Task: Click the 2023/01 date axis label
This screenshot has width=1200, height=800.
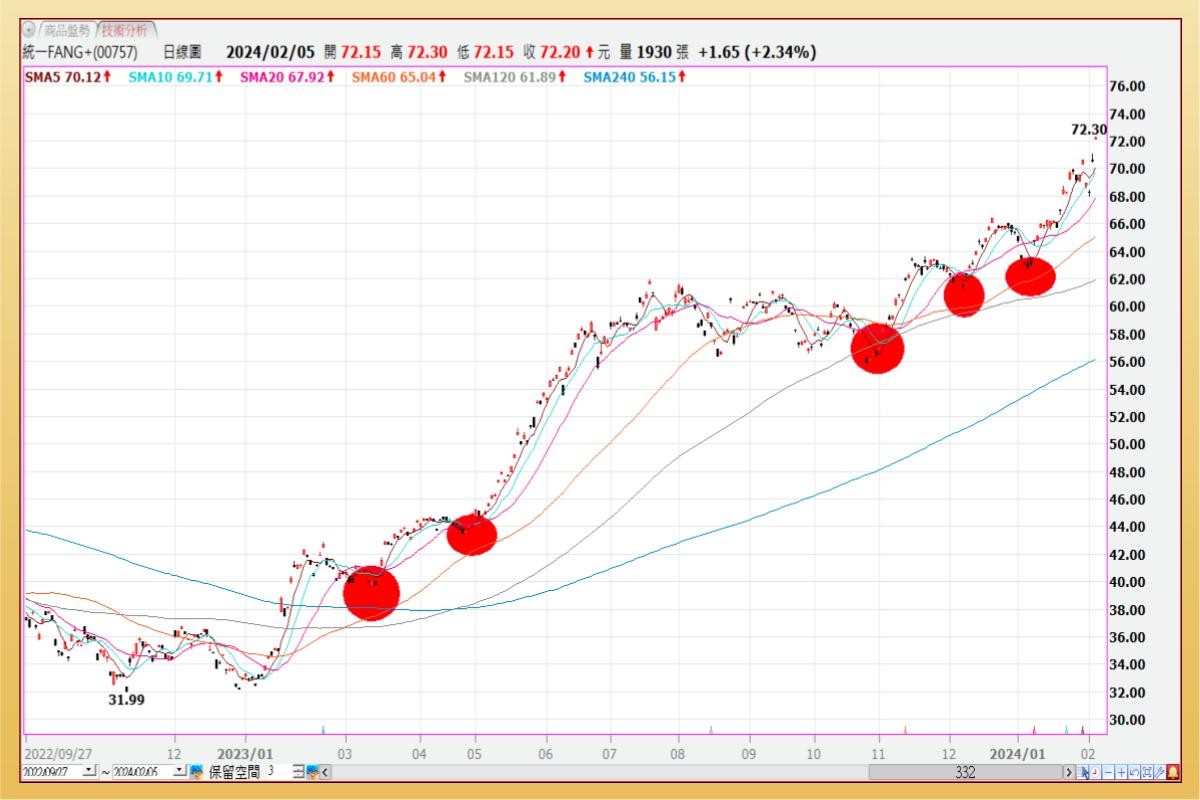Action: pyautogui.click(x=245, y=752)
